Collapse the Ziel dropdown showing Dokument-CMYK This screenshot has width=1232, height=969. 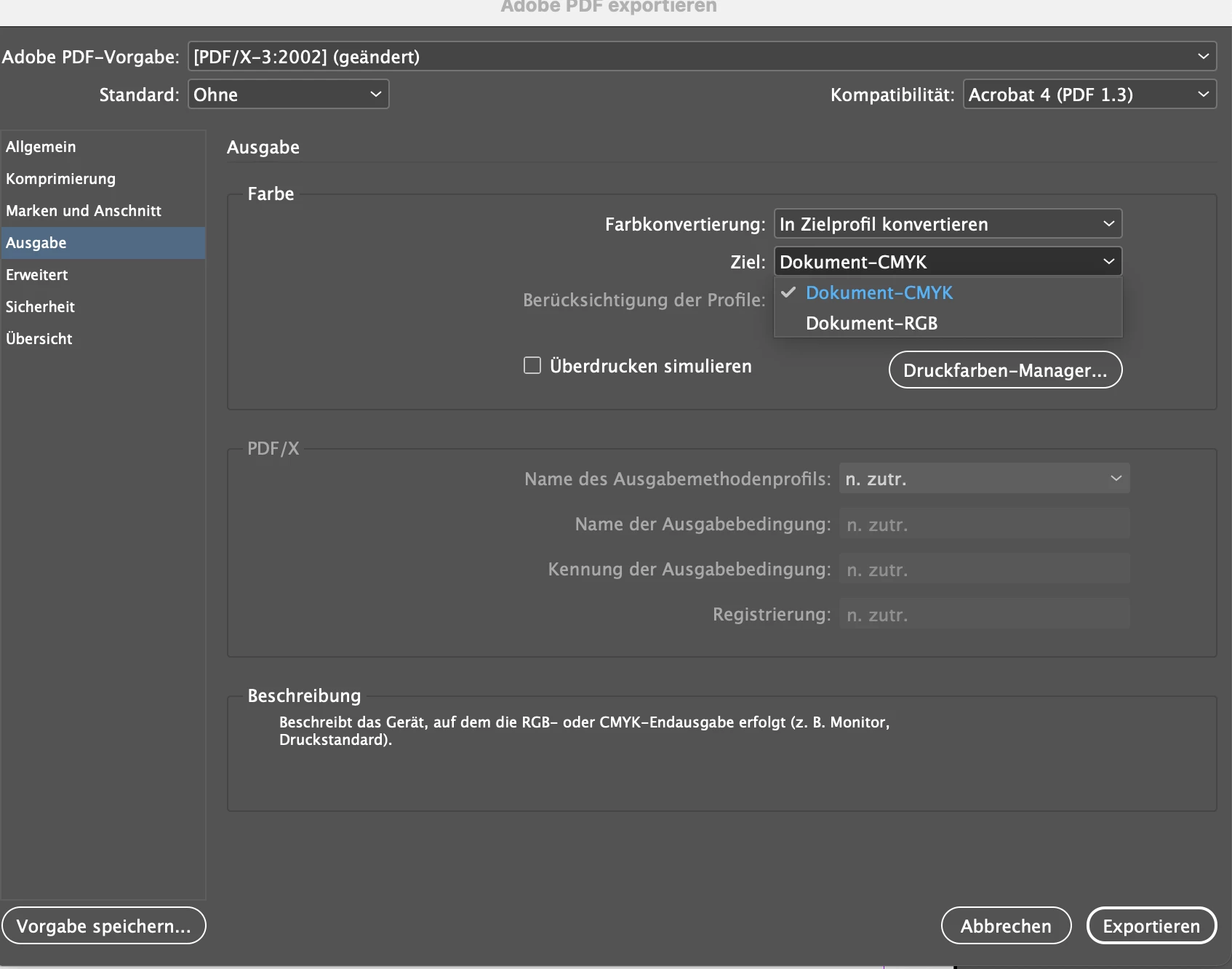(948, 261)
